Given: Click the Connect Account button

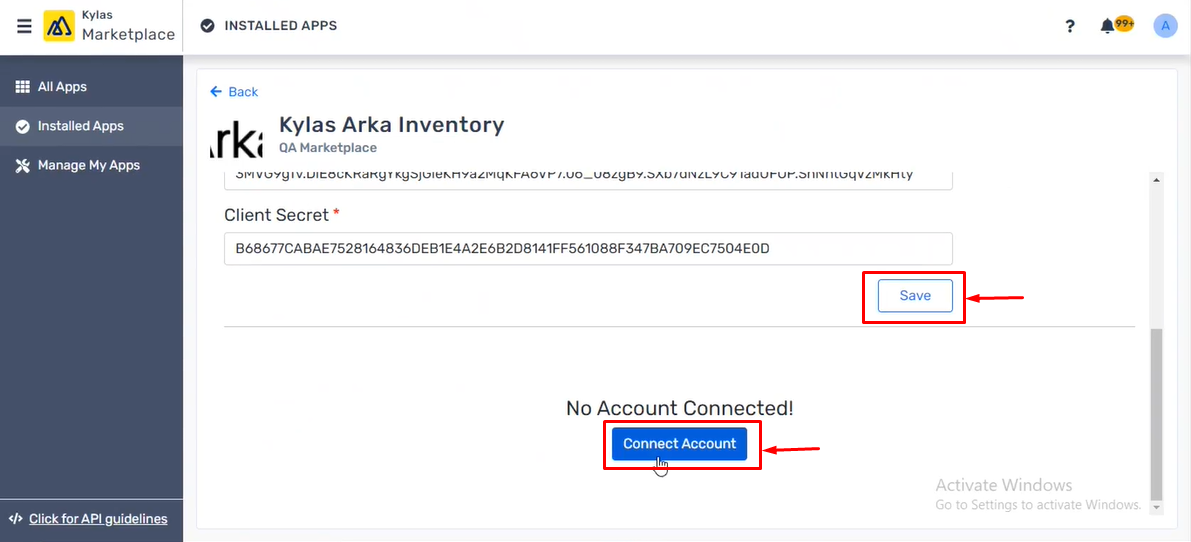Looking at the screenshot, I should click(x=679, y=444).
